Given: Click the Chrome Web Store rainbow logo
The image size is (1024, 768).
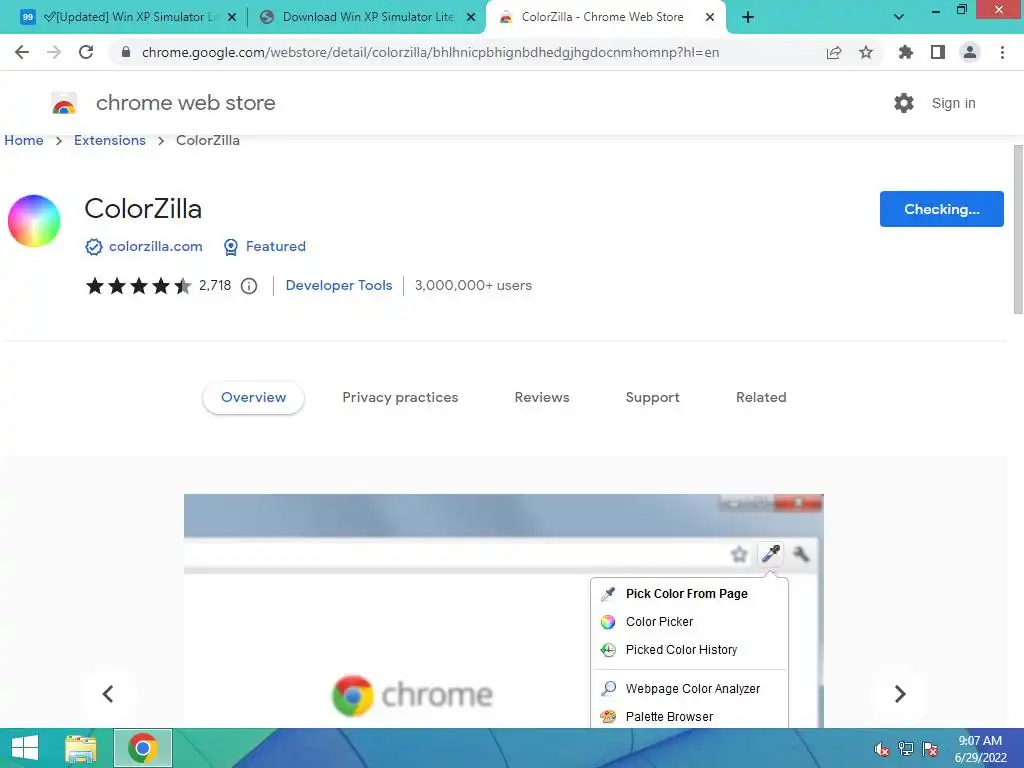Looking at the screenshot, I should point(64,103).
